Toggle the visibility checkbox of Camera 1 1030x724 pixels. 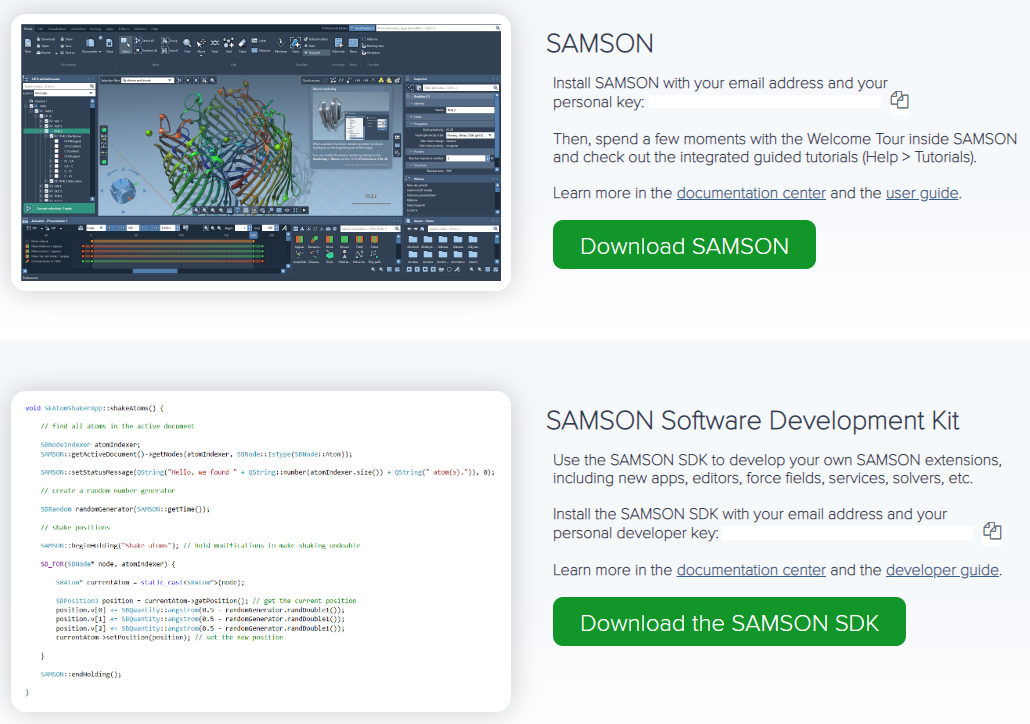coord(31,101)
